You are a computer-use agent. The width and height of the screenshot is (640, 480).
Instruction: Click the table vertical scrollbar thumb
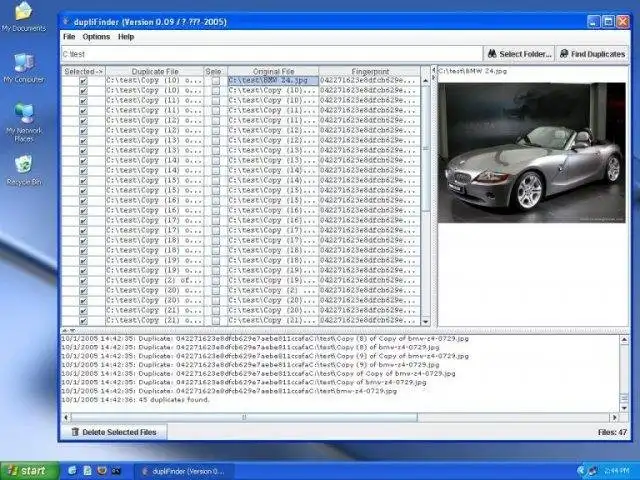tap(425, 149)
